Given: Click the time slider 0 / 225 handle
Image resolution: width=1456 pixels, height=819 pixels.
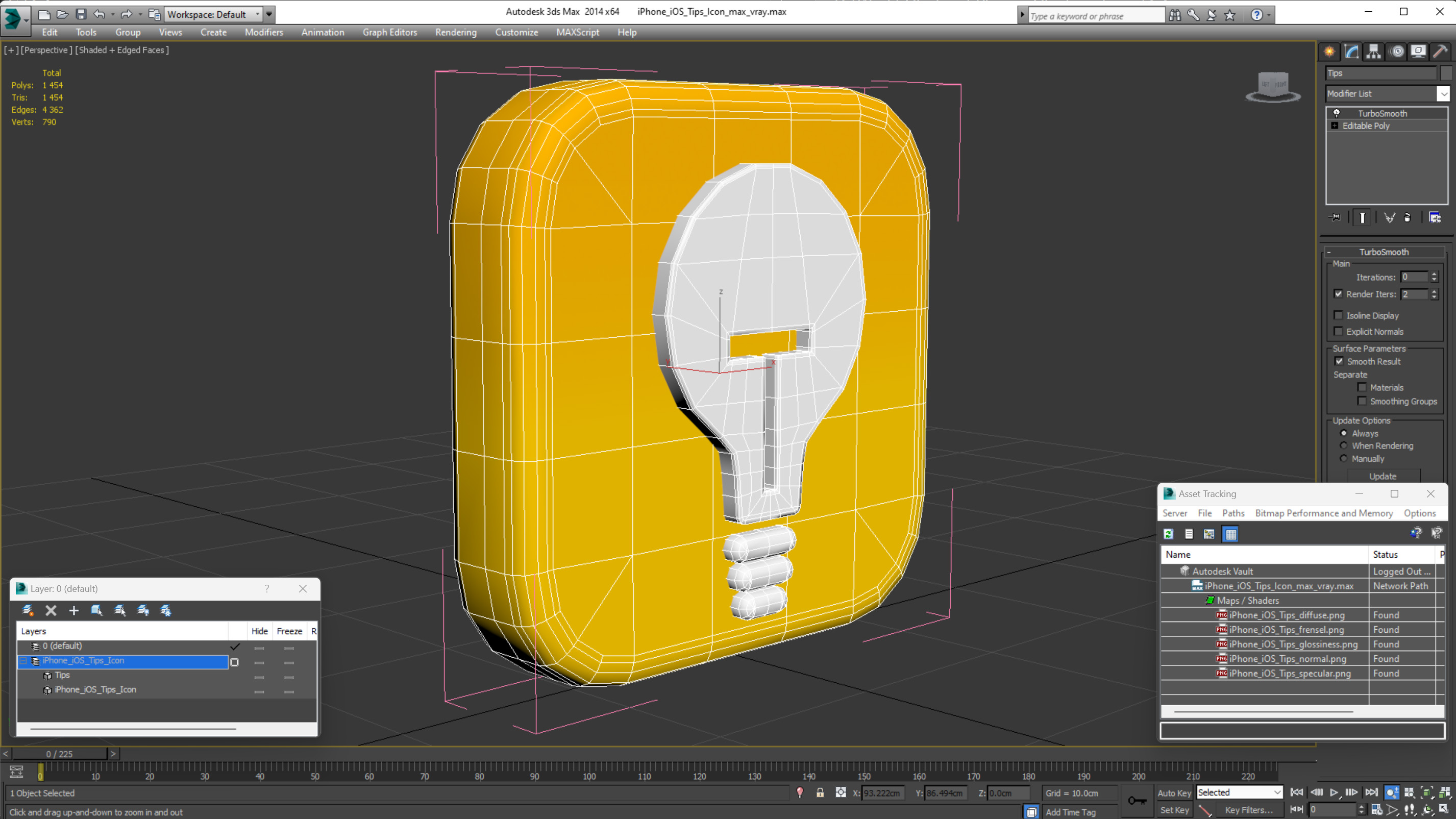Looking at the screenshot, I should click(x=59, y=754).
